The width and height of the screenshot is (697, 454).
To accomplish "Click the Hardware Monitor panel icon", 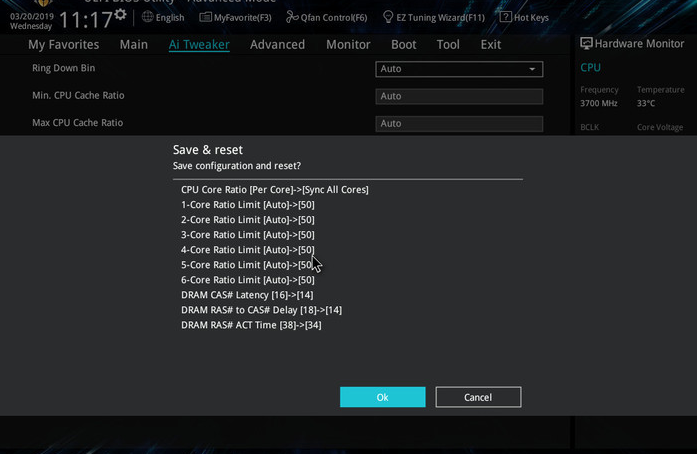I will coord(587,44).
